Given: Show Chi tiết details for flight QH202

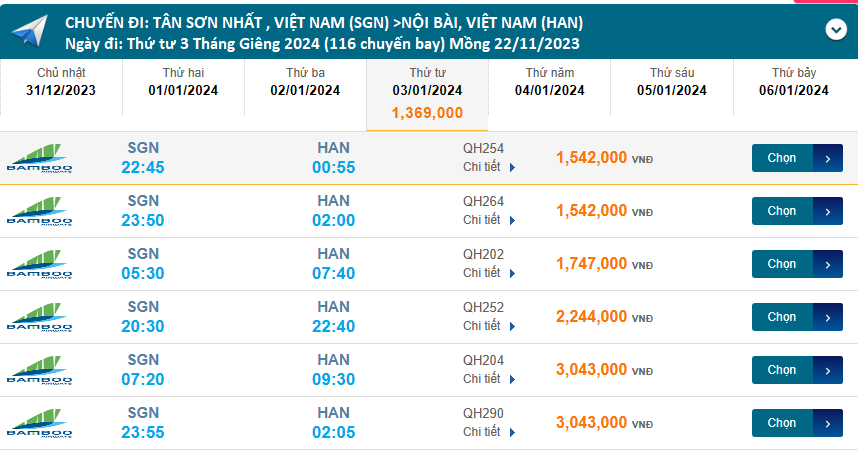Looking at the screenshot, I should pyautogui.click(x=489, y=273).
